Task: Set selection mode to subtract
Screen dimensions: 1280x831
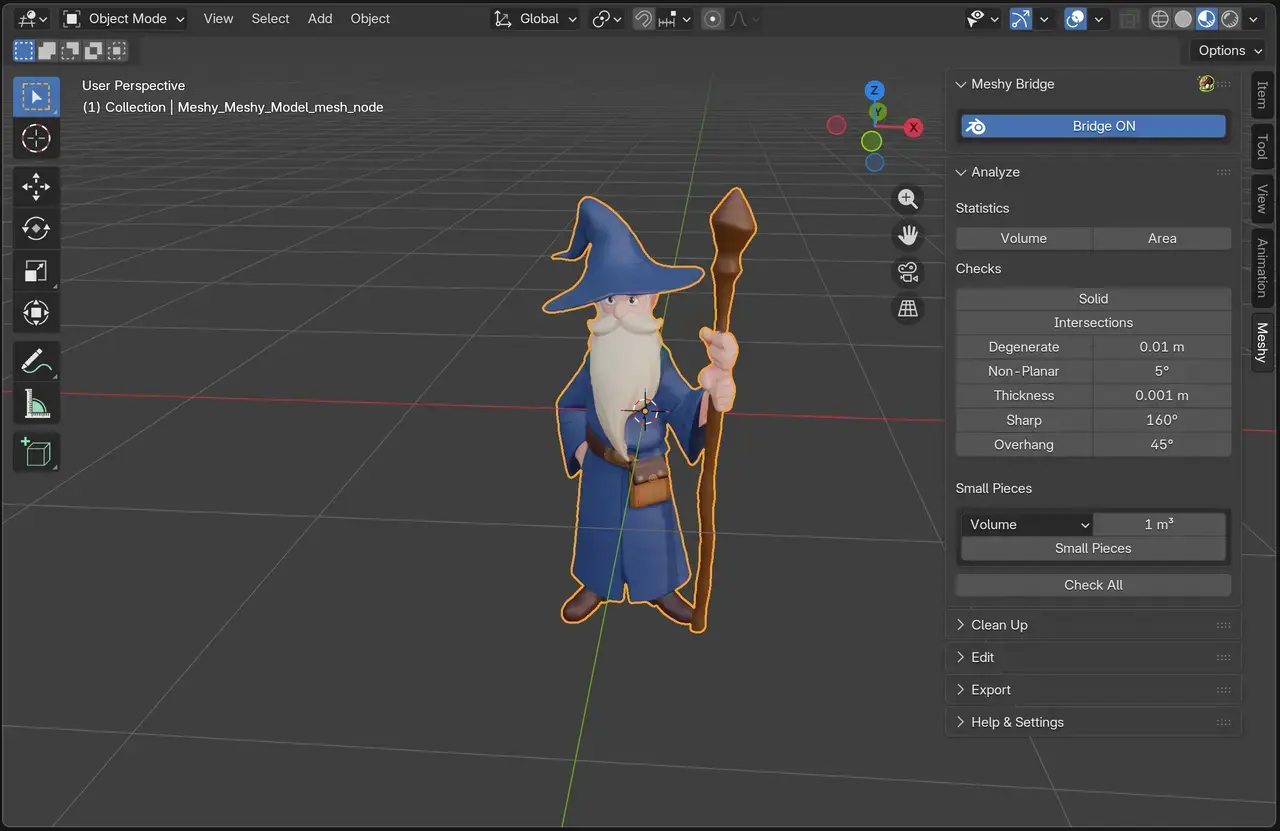Action: (70, 50)
